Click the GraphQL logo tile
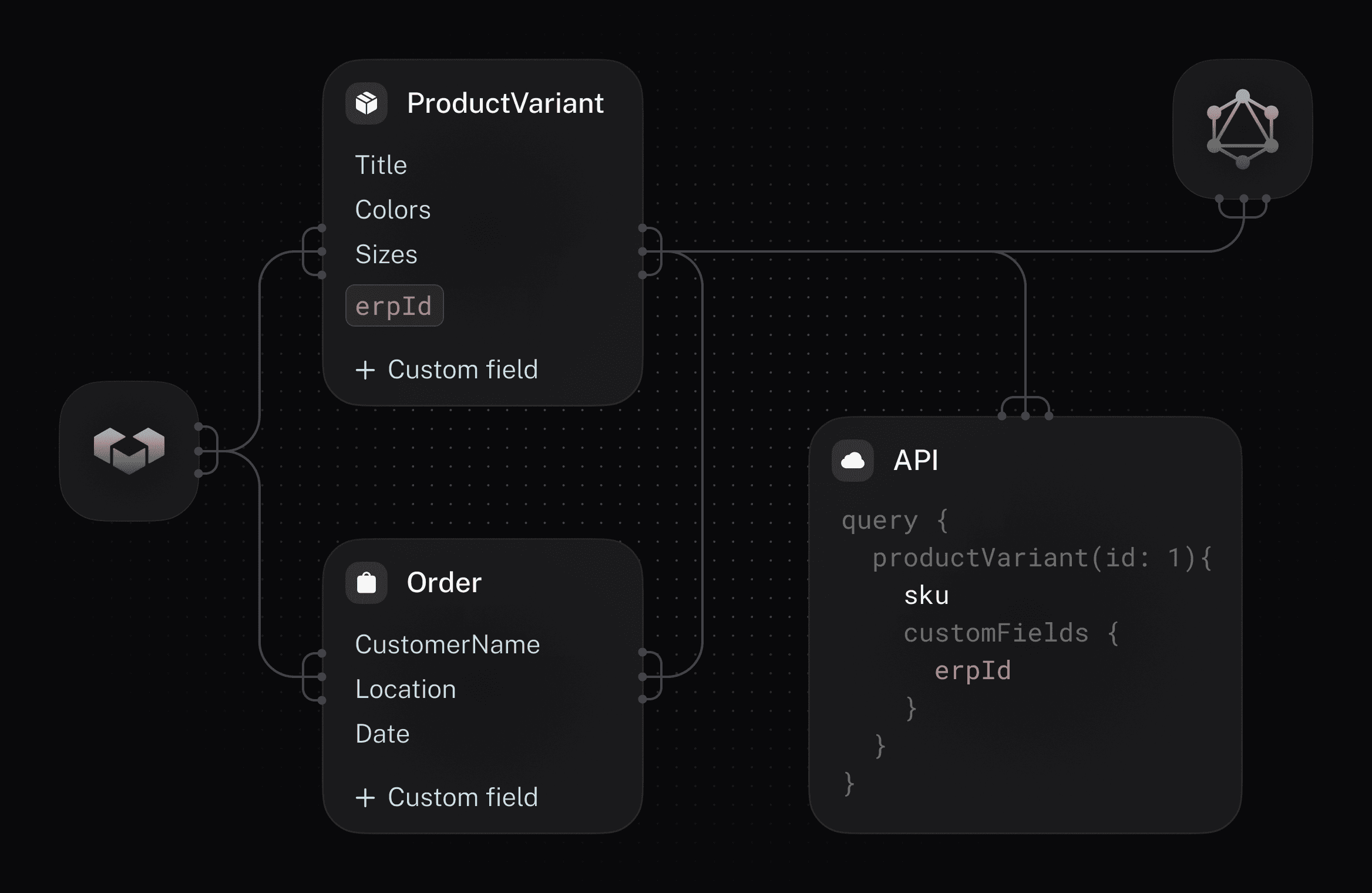This screenshot has width=1372, height=893. click(1242, 129)
